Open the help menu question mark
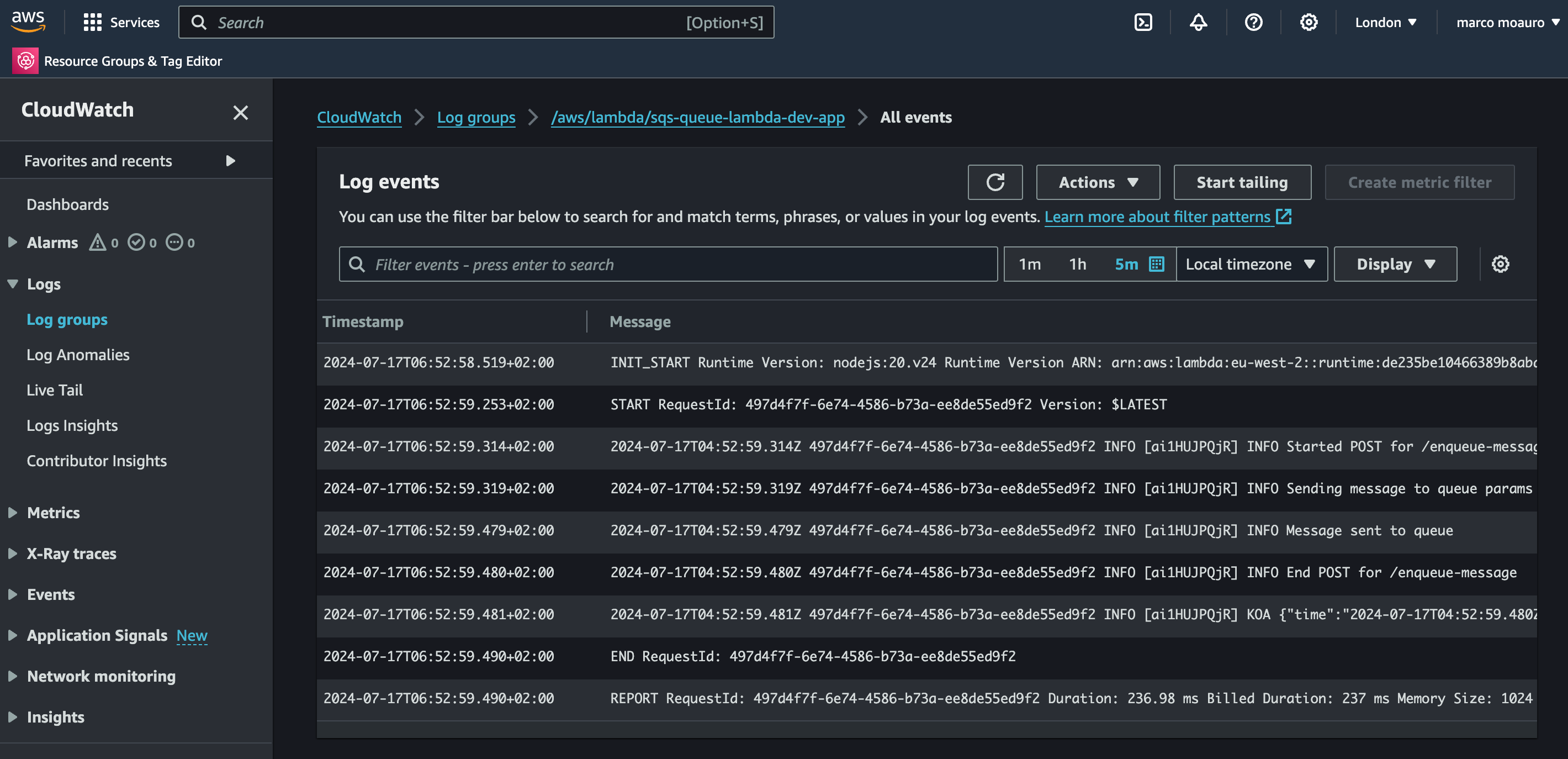The width and height of the screenshot is (1568, 759). (1254, 22)
